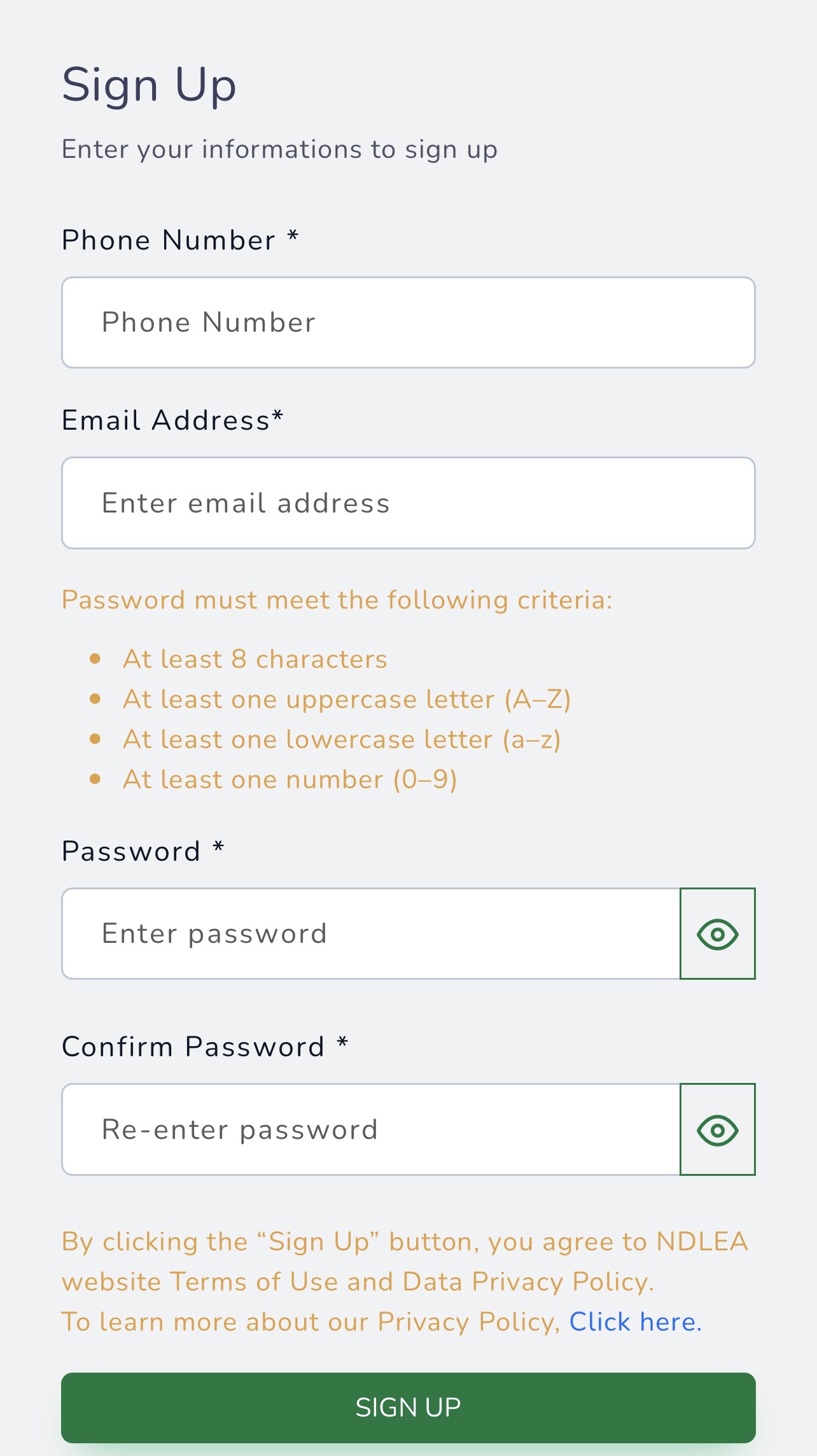Click the 'At least 8 characters' criterion
The image size is (817, 1456).
pyautogui.click(x=255, y=659)
